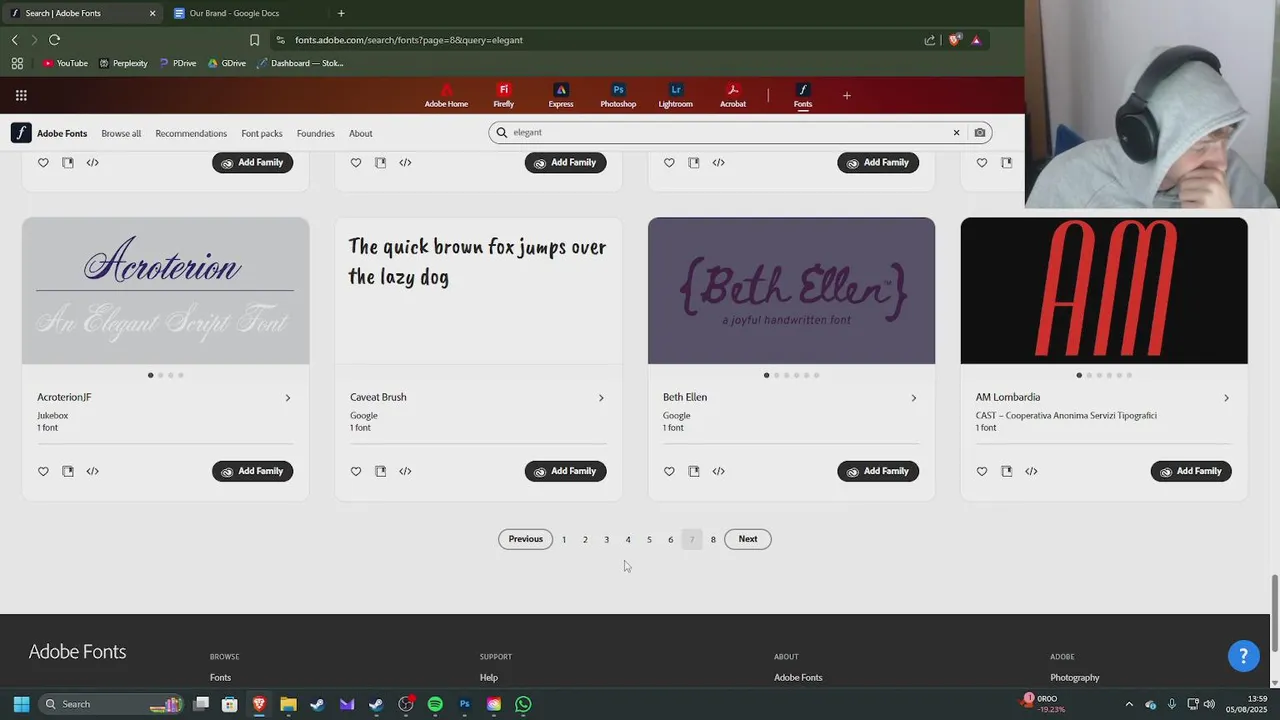Open Adobe Express shortcut

(x=561, y=96)
